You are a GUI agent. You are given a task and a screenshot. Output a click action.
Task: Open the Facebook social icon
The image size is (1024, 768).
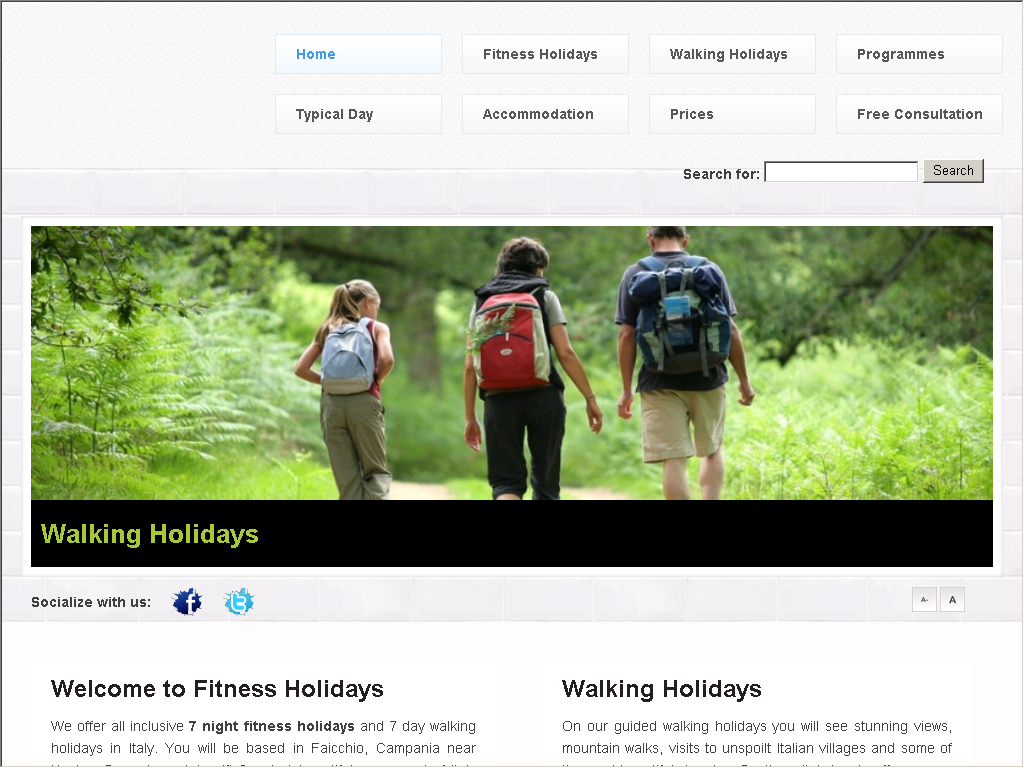(x=187, y=601)
